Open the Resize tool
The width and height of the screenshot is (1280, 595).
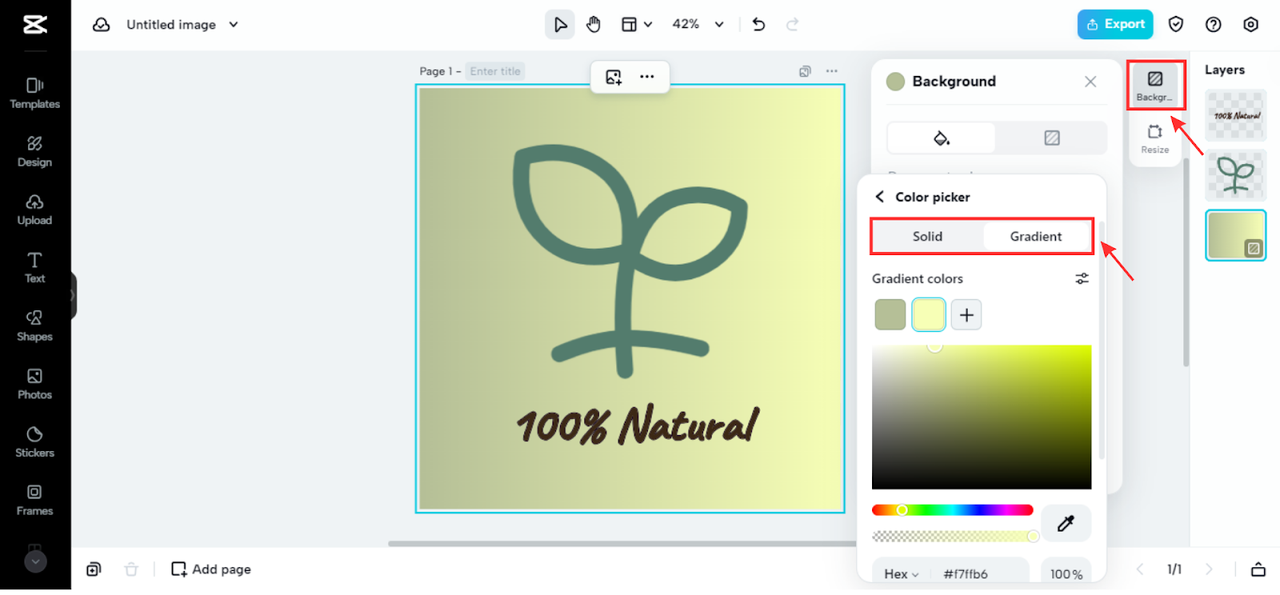coord(1155,138)
